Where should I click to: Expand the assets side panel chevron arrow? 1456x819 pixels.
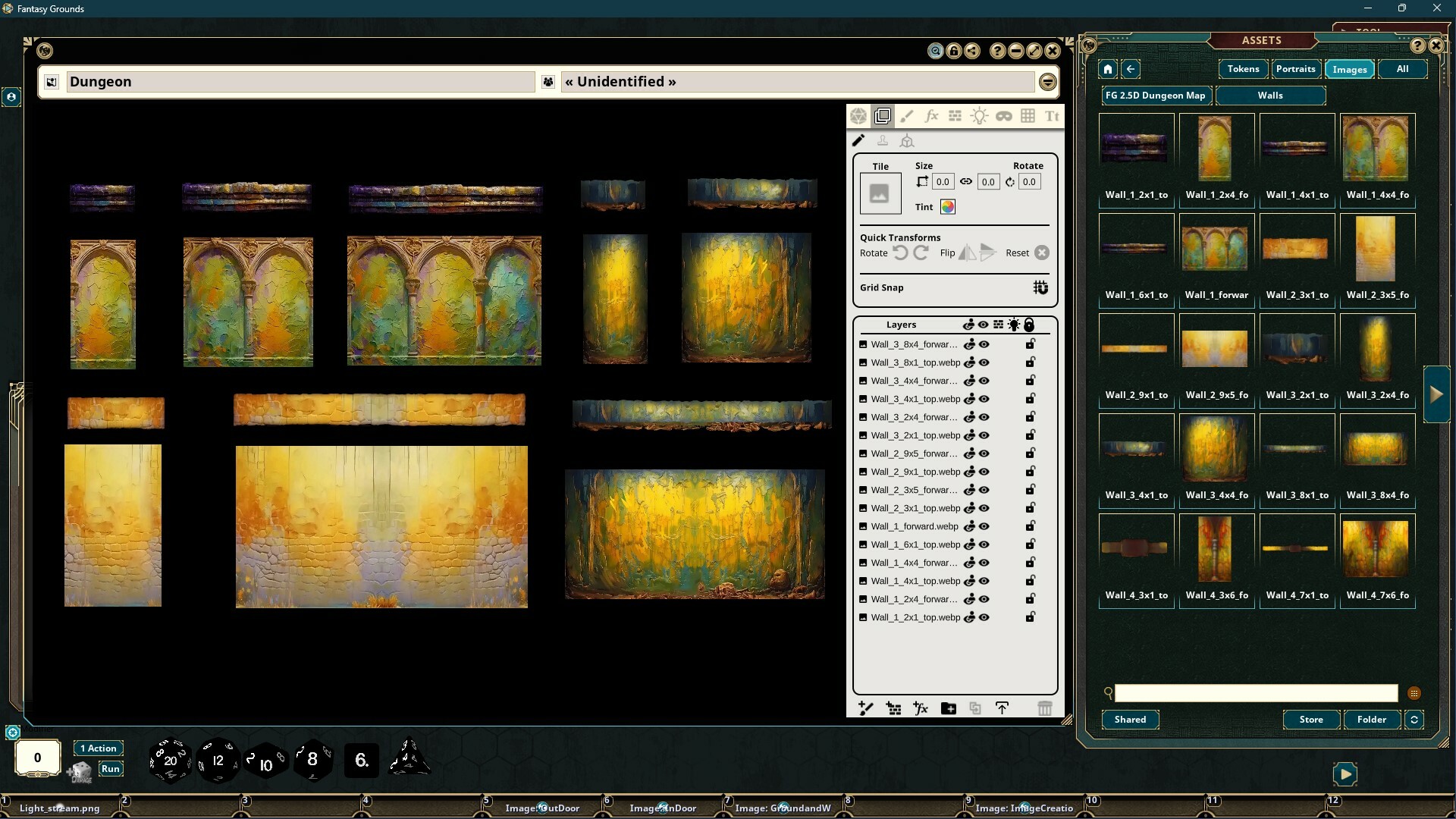pos(1436,394)
